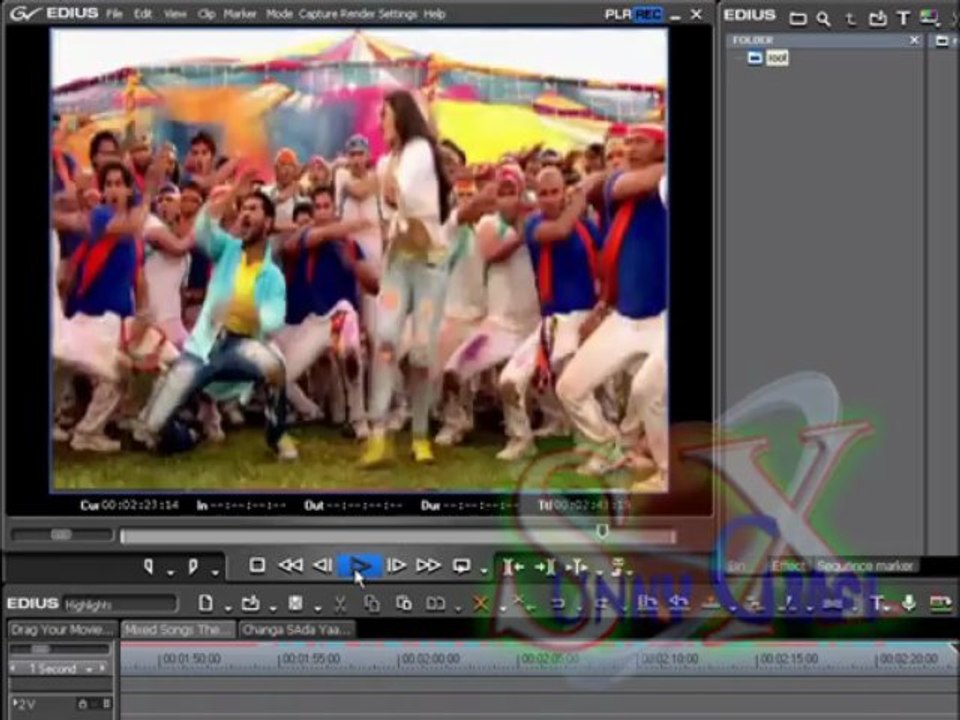
Task: Click the Play button in player
Action: (360, 565)
